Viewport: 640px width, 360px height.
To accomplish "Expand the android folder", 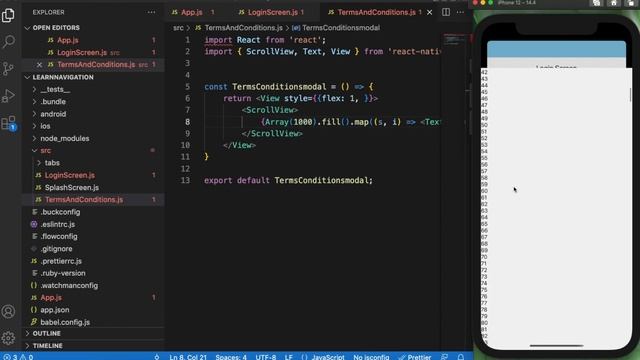I will 53,114.
